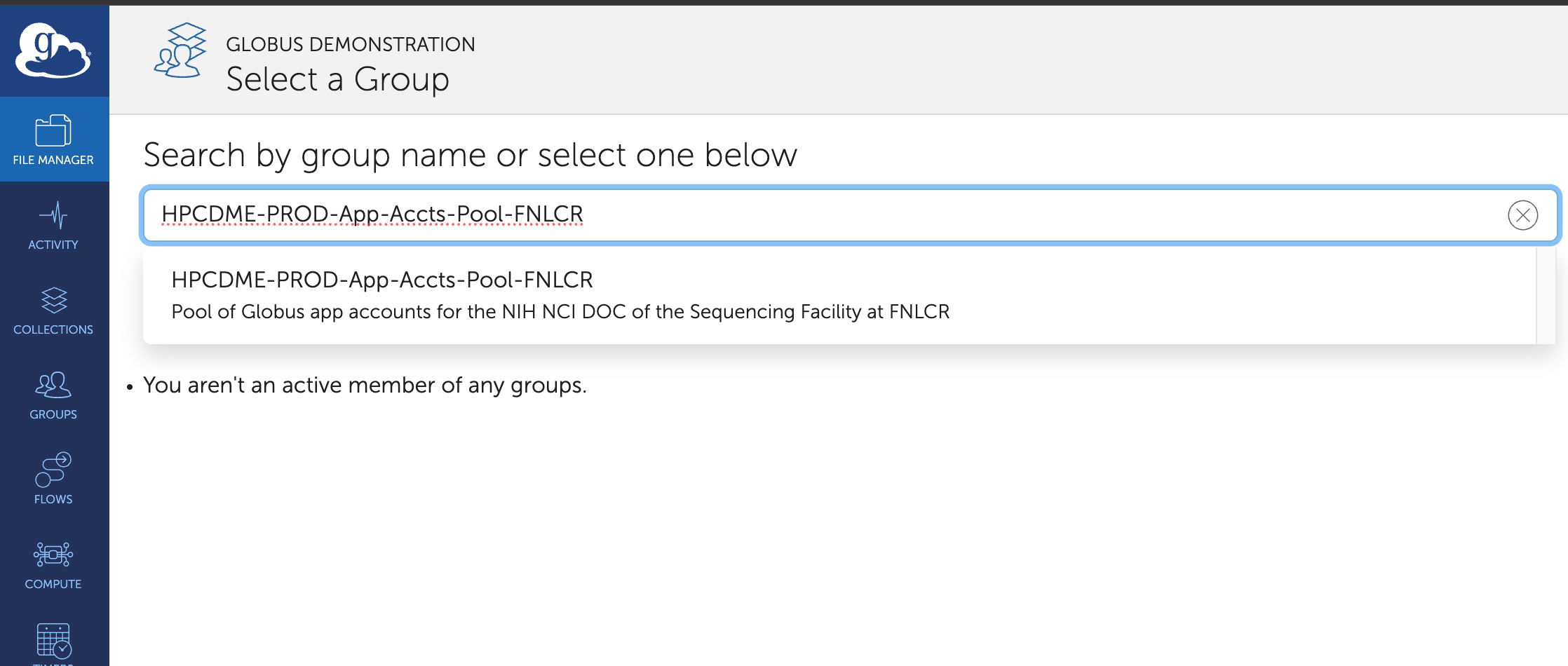Viewport: 1568px width, 666px height.
Task: Click the Flows icon in sidebar
Action: [x=53, y=470]
